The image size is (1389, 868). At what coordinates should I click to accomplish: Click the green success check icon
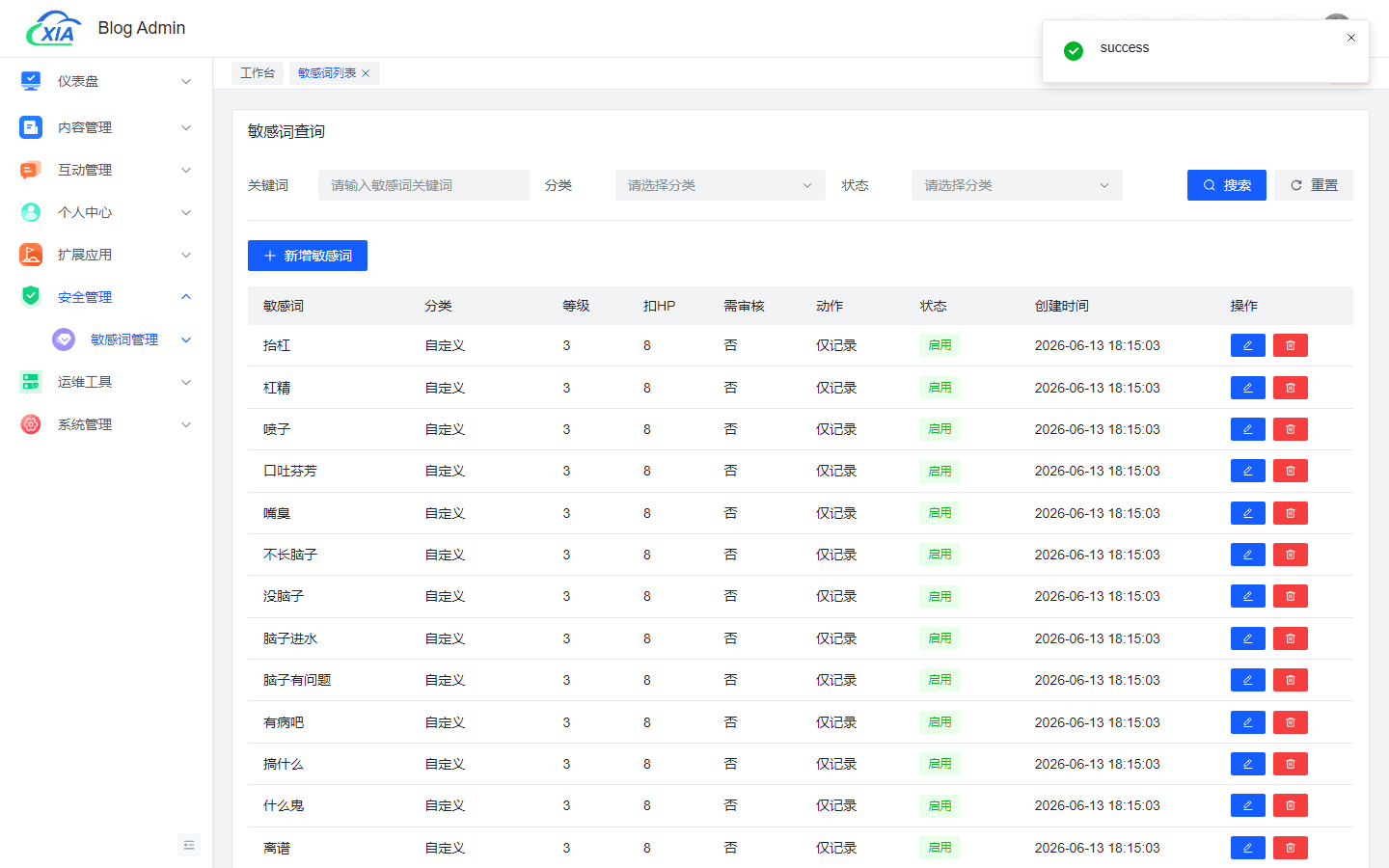pos(1074,50)
